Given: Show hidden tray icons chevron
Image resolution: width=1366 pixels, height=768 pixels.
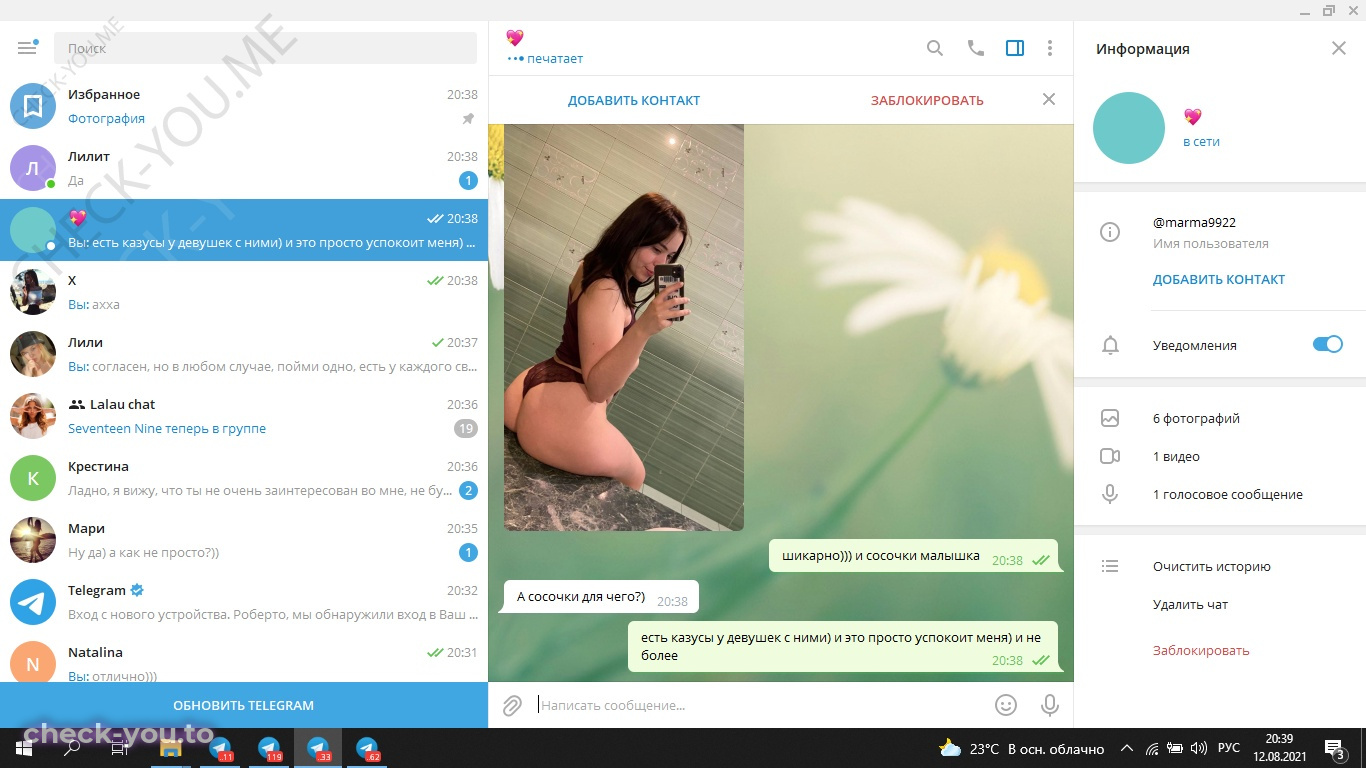Looking at the screenshot, I should click(1127, 748).
